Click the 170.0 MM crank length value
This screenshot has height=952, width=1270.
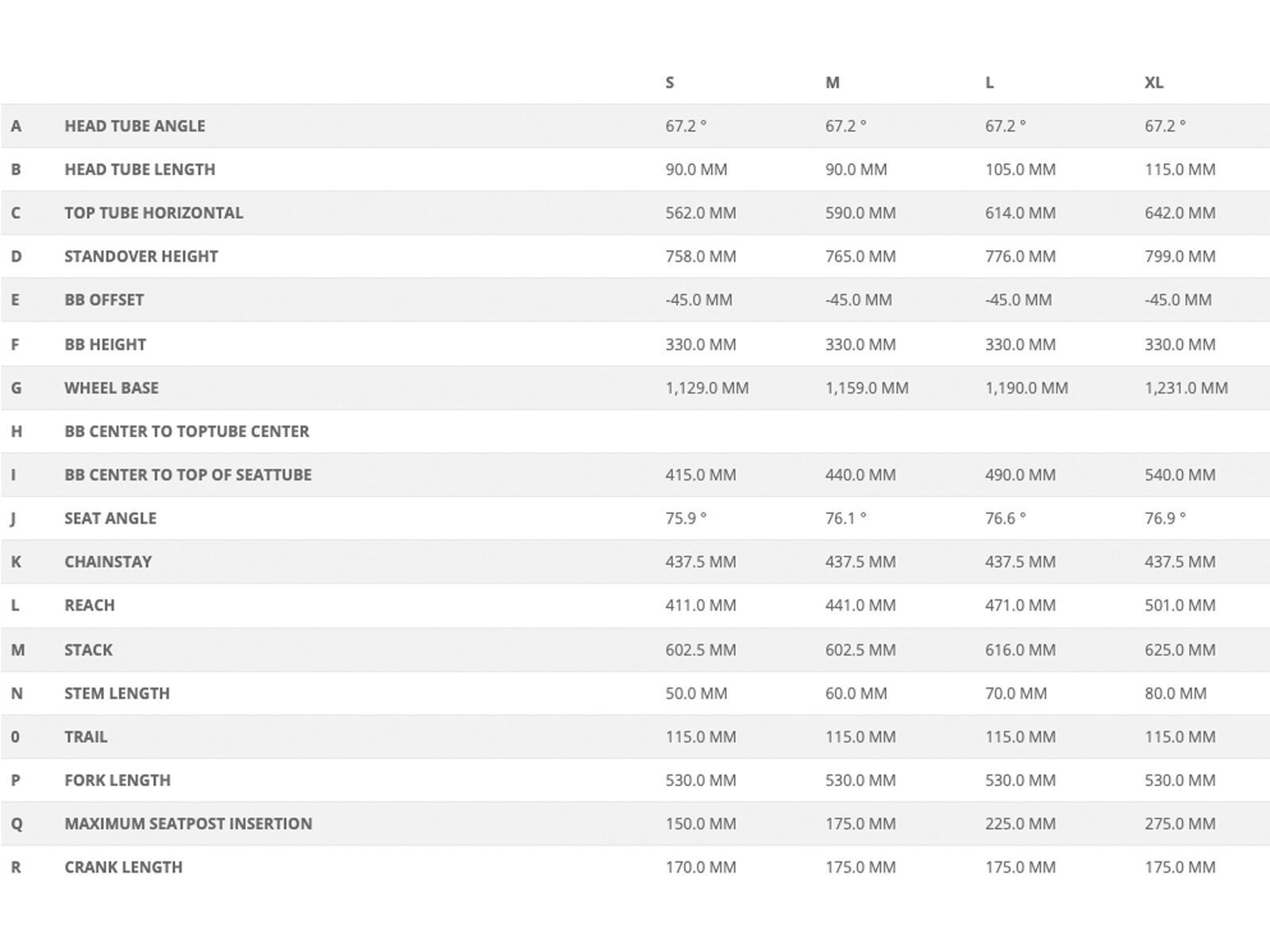(700, 867)
